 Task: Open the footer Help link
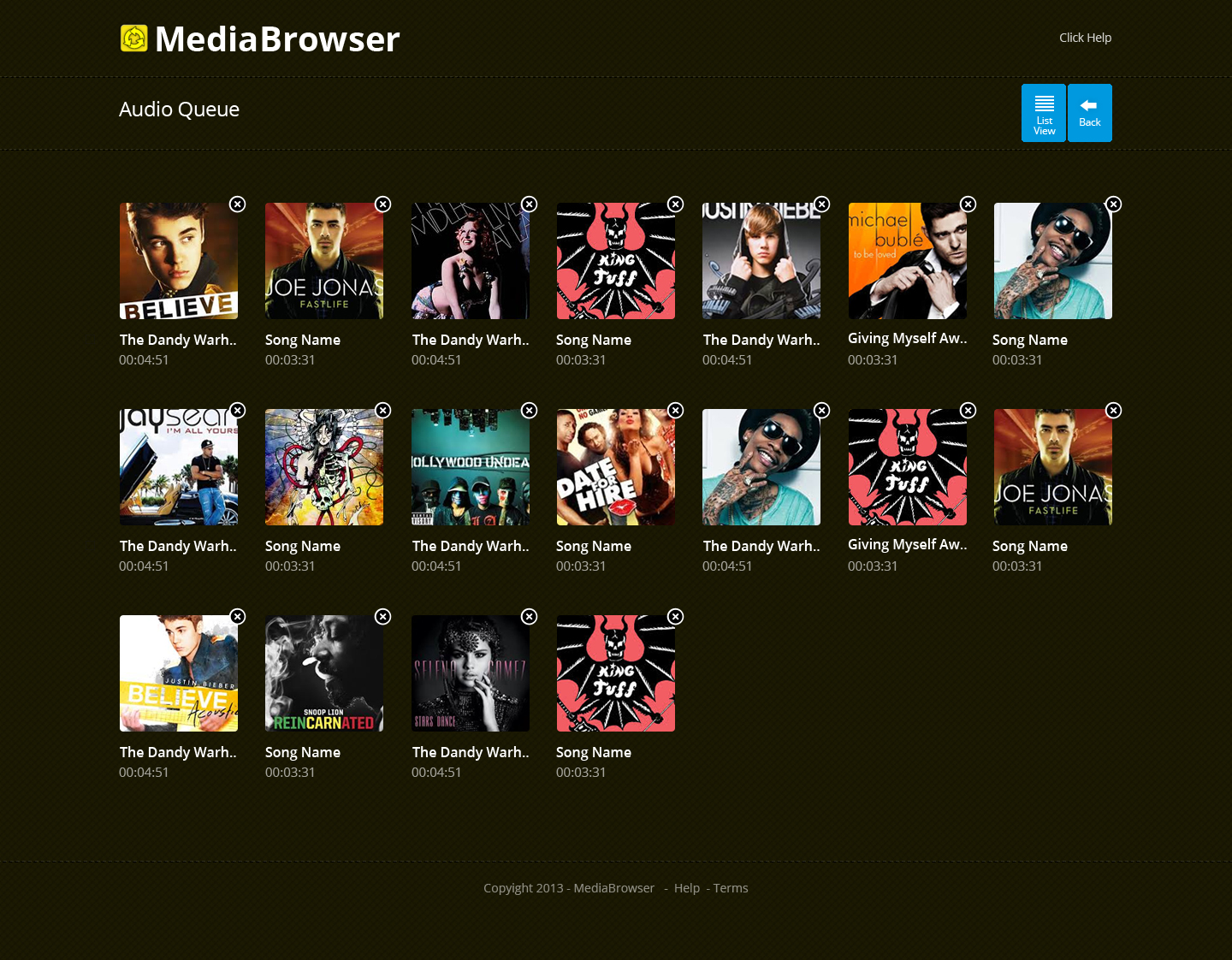(687, 888)
